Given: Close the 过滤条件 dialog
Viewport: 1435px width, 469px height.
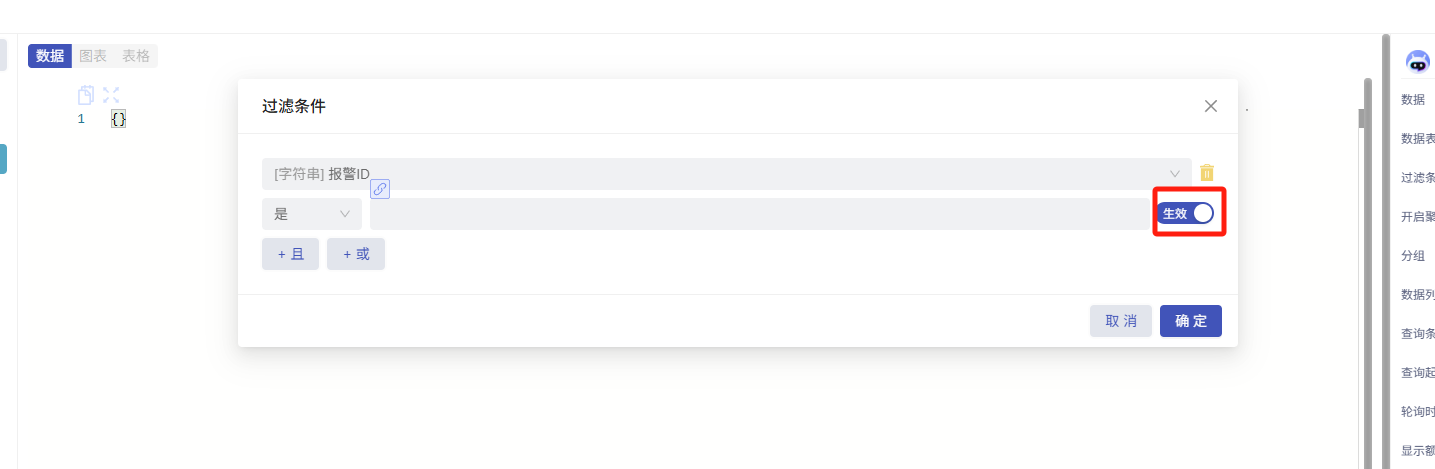Looking at the screenshot, I should click(x=1211, y=106).
